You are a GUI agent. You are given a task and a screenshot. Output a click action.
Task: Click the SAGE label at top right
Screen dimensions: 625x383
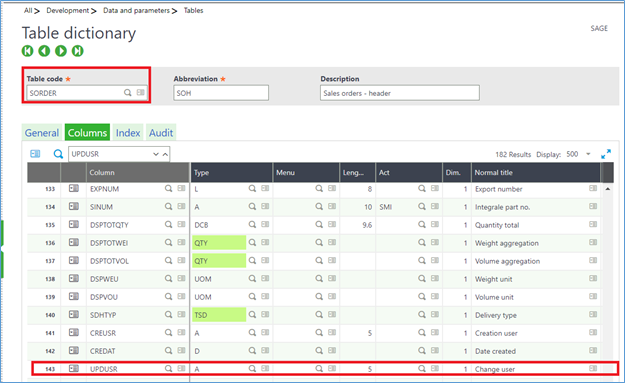click(599, 28)
